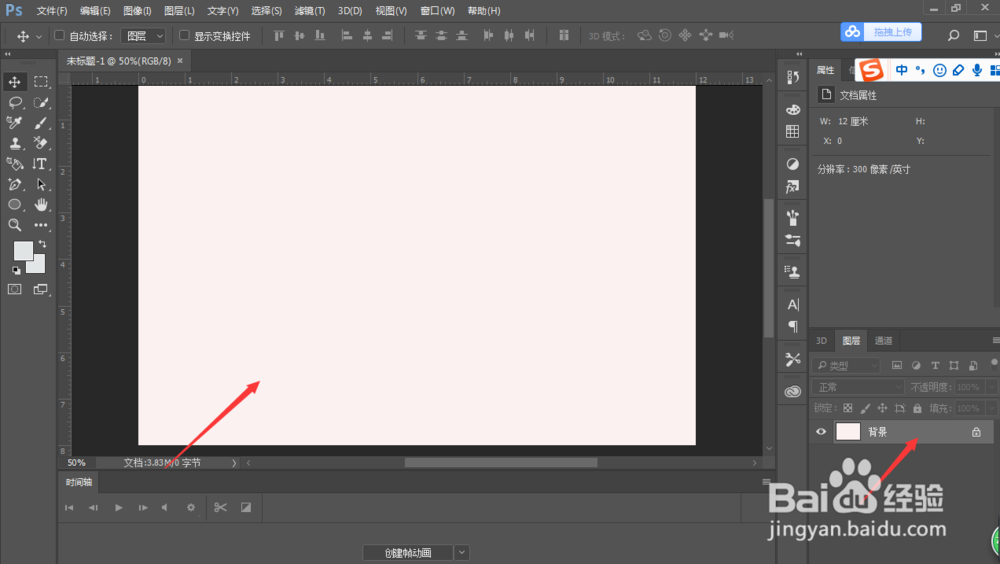Expand options next to 创建帧动画
Screen dimensions: 1000x564
pyautogui.click(x=462, y=553)
